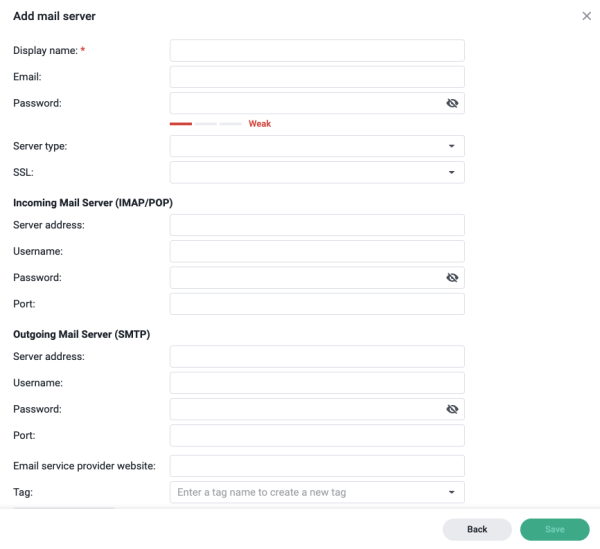Click the green Save button

tap(554, 529)
